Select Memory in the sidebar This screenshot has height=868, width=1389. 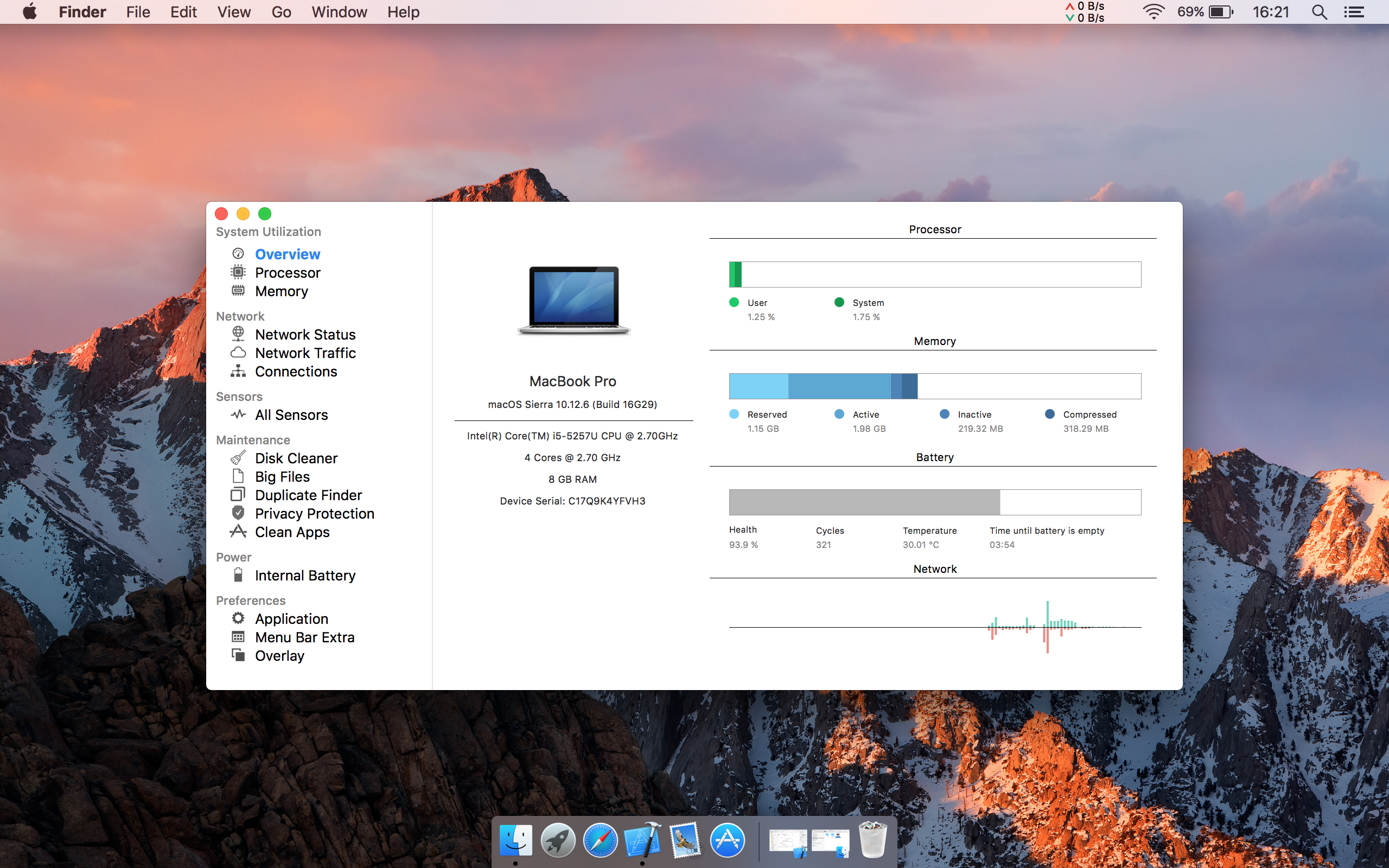tap(281, 291)
